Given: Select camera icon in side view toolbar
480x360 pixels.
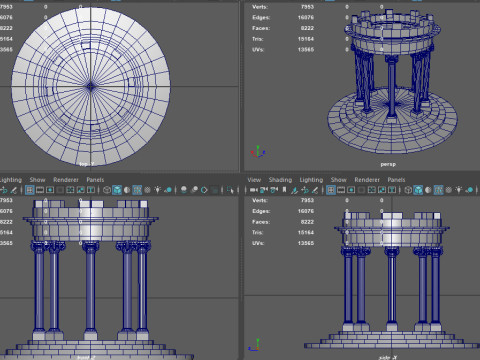Looking at the screenshot, I should pos(254,190).
